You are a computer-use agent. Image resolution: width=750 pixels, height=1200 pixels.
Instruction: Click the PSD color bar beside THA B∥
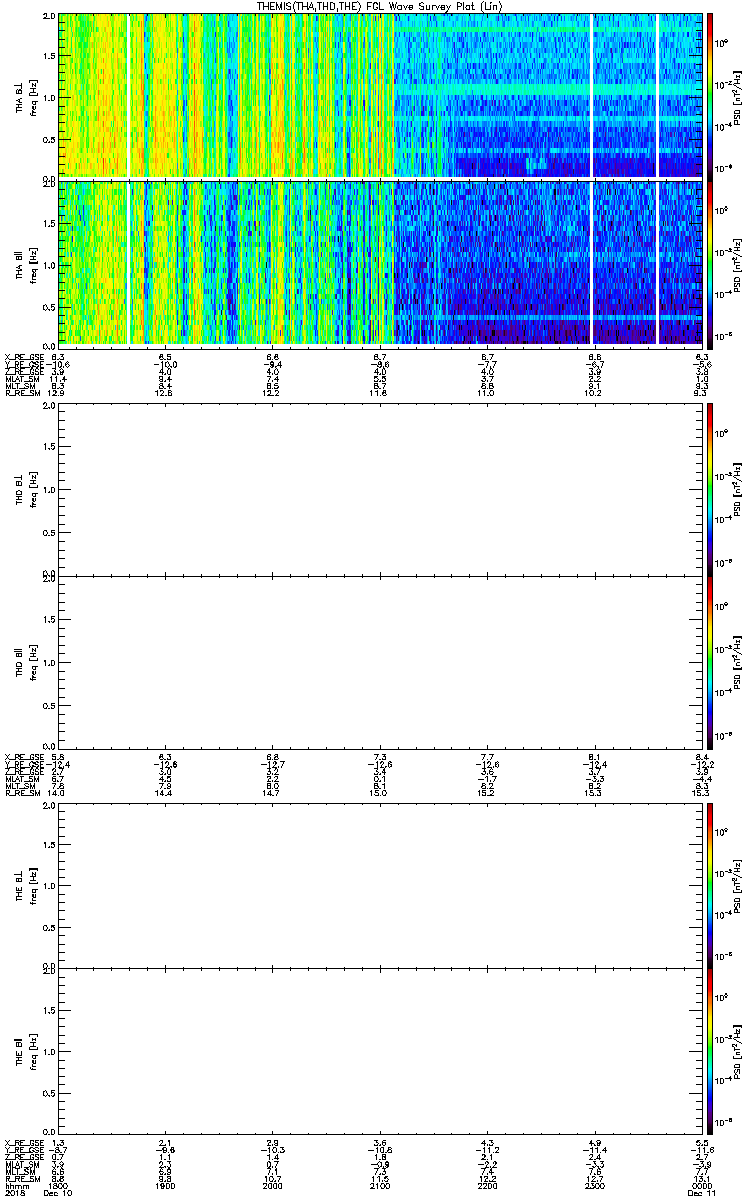710,263
